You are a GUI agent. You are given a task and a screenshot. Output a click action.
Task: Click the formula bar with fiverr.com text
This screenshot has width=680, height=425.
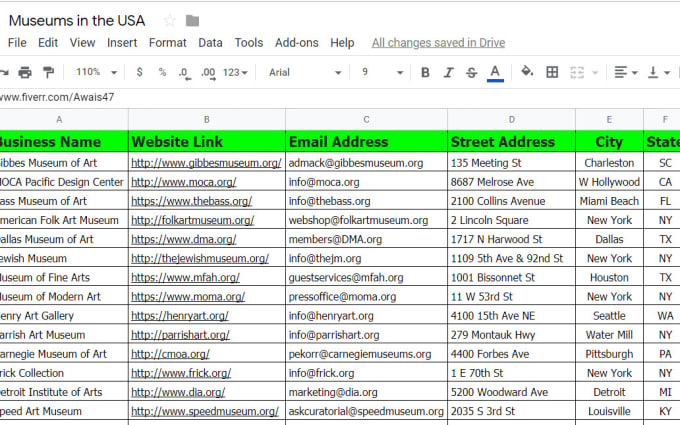340,97
